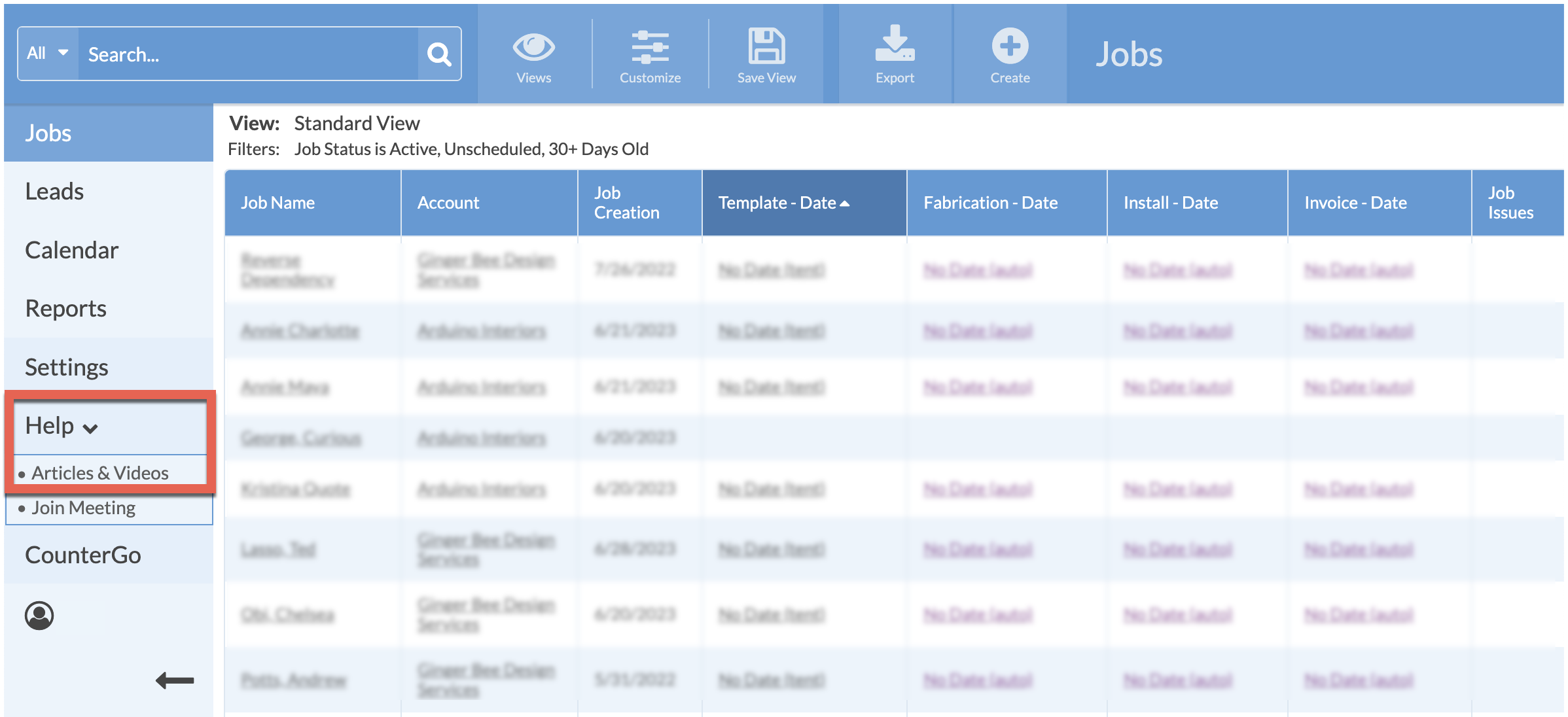Click Join Meeting under Help
The image size is (1568, 717).
click(x=84, y=508)
